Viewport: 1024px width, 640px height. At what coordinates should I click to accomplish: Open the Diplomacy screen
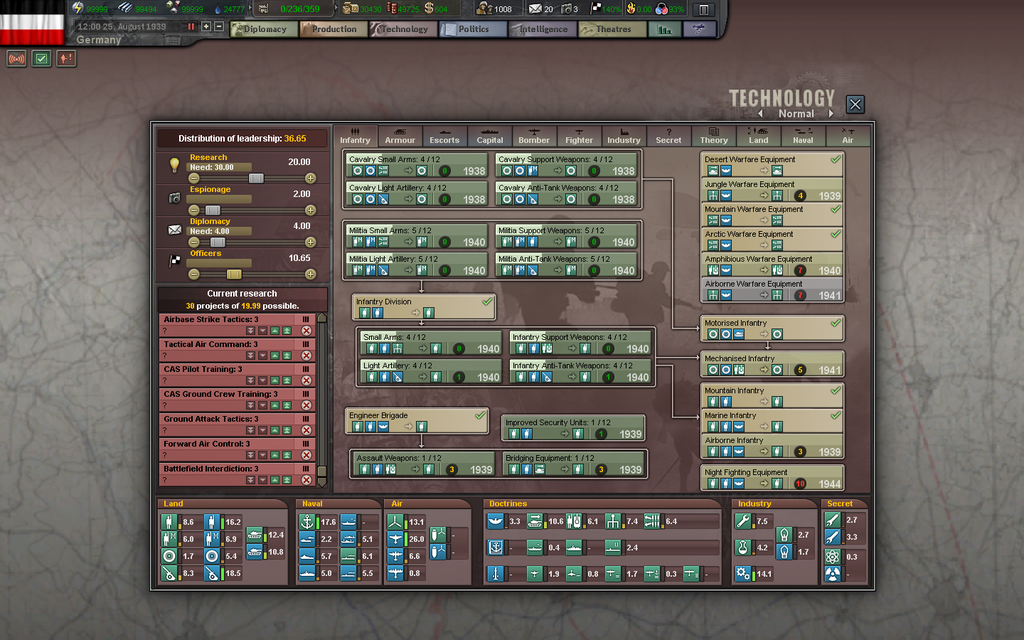pyautogui.click(x=264, y=29)
